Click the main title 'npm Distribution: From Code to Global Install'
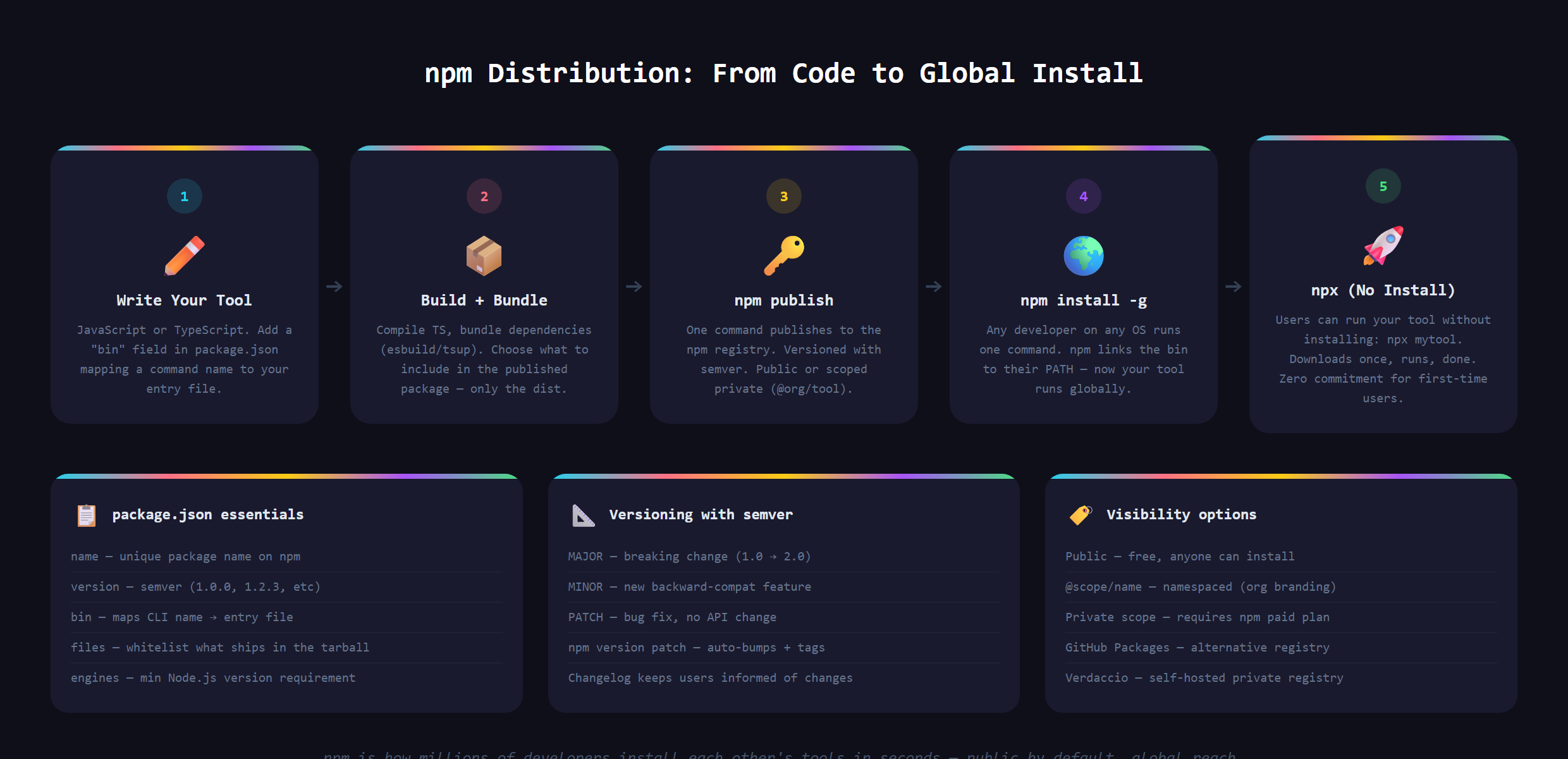Screen dimensions: 1568x759 (784, 73)
